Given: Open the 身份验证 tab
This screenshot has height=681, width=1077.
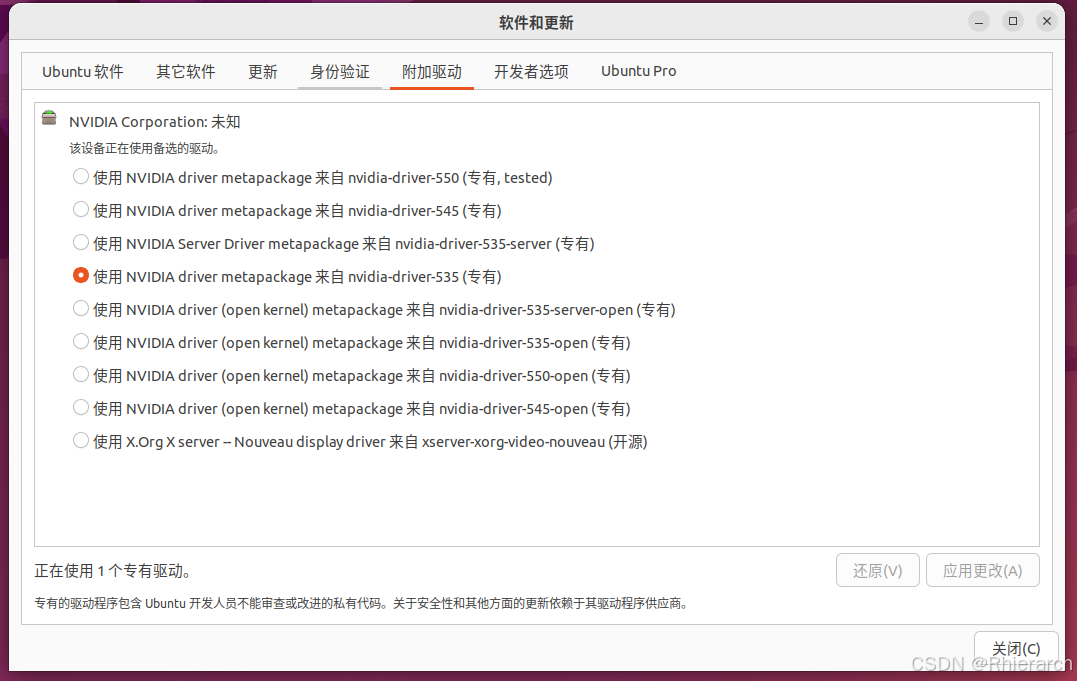Looking at the screenshot, I should [339, 71].
